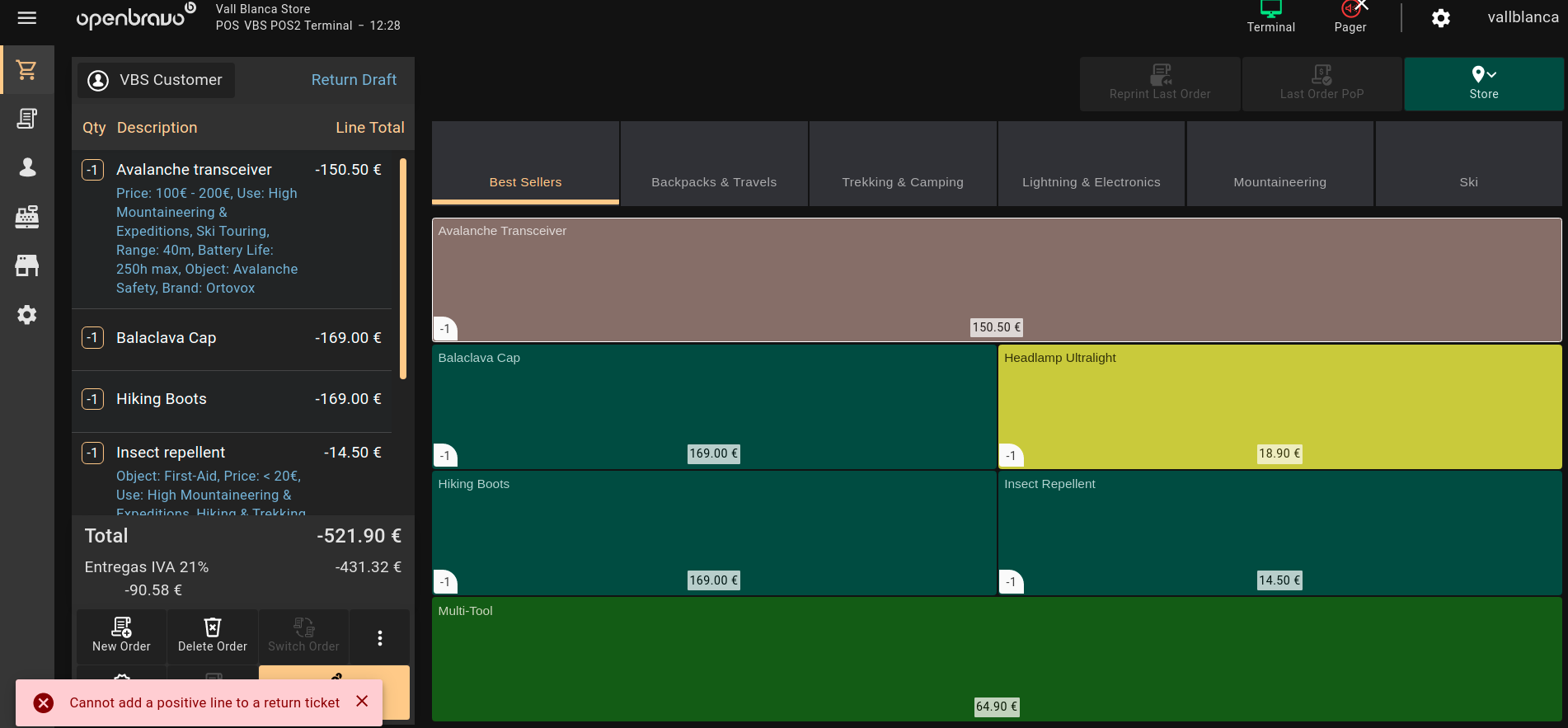Click the New Order button

tap(121, 636)
